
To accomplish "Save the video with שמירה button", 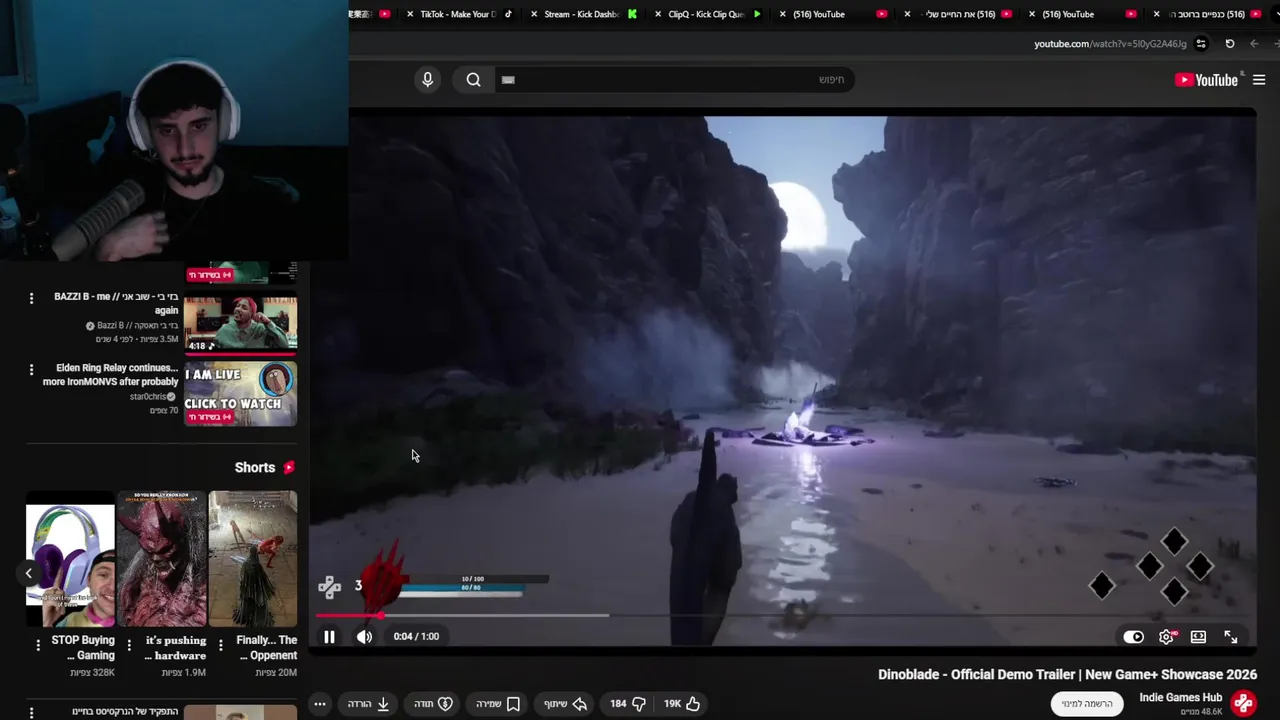I will [x=498, y=704].
